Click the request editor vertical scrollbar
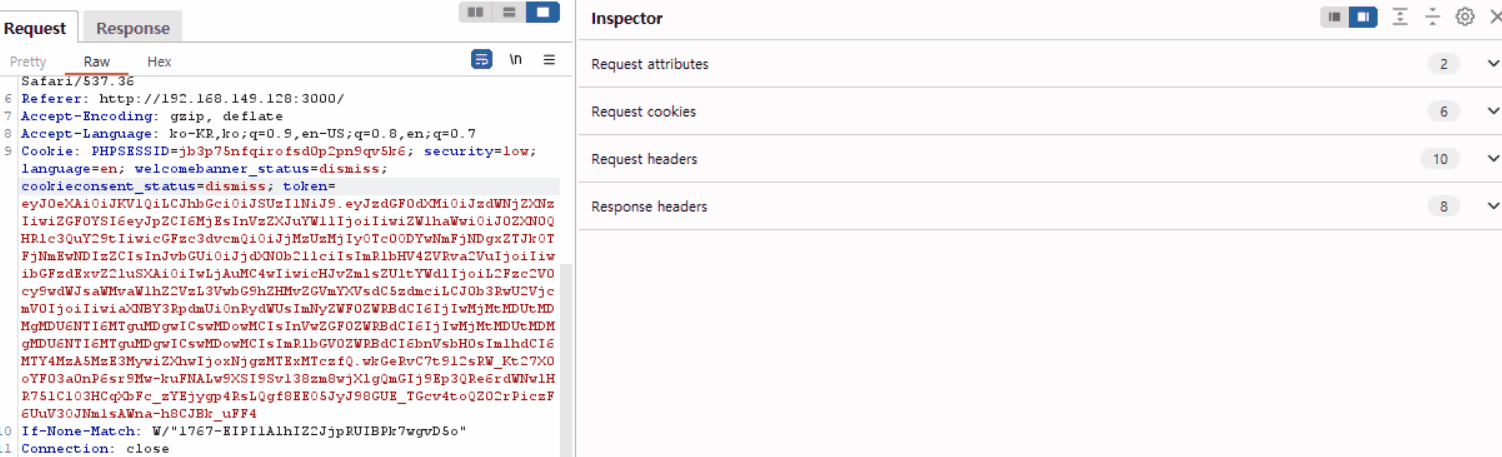This screenshot has width=1502, height=457. (x=566, y=360)
